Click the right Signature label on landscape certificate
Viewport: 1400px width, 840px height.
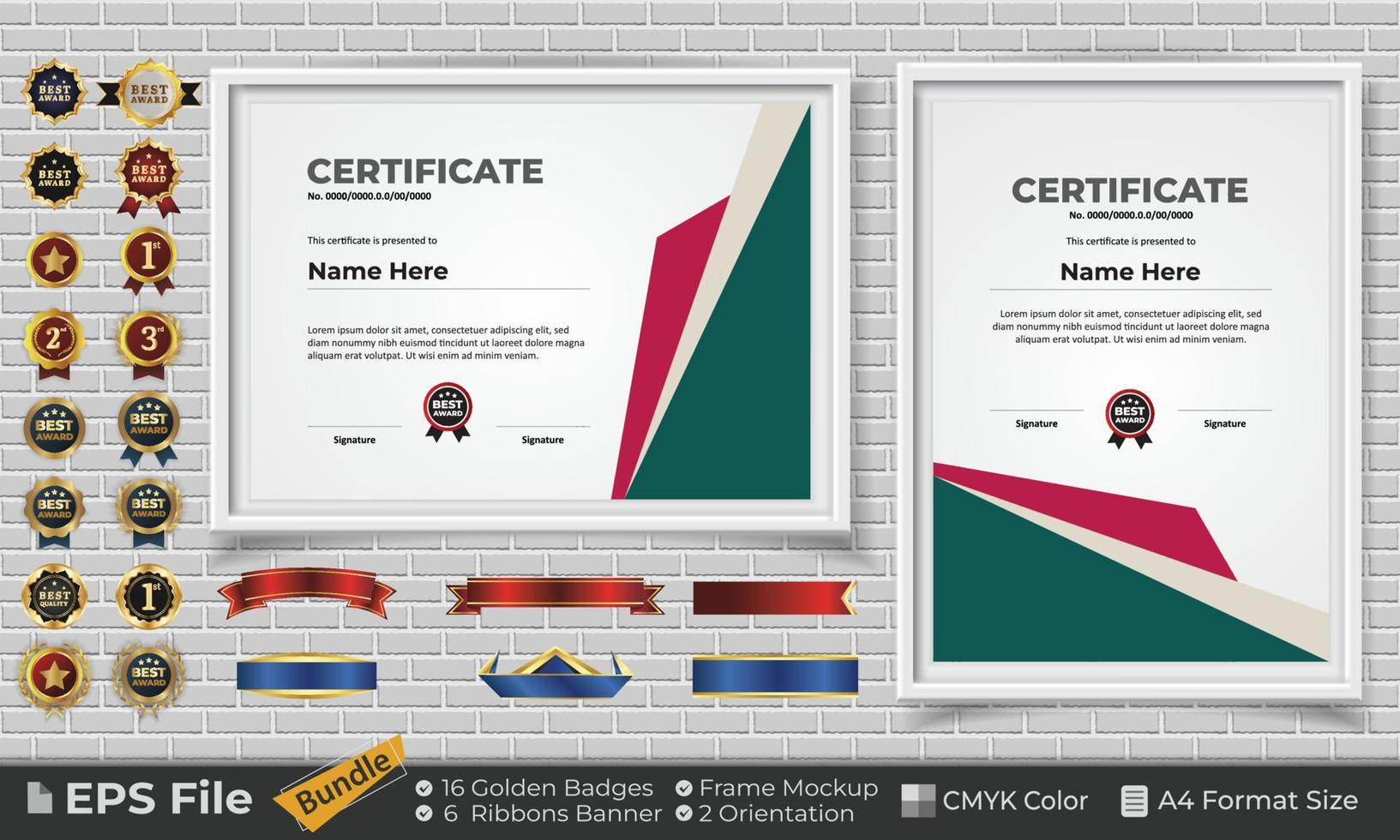543,440
